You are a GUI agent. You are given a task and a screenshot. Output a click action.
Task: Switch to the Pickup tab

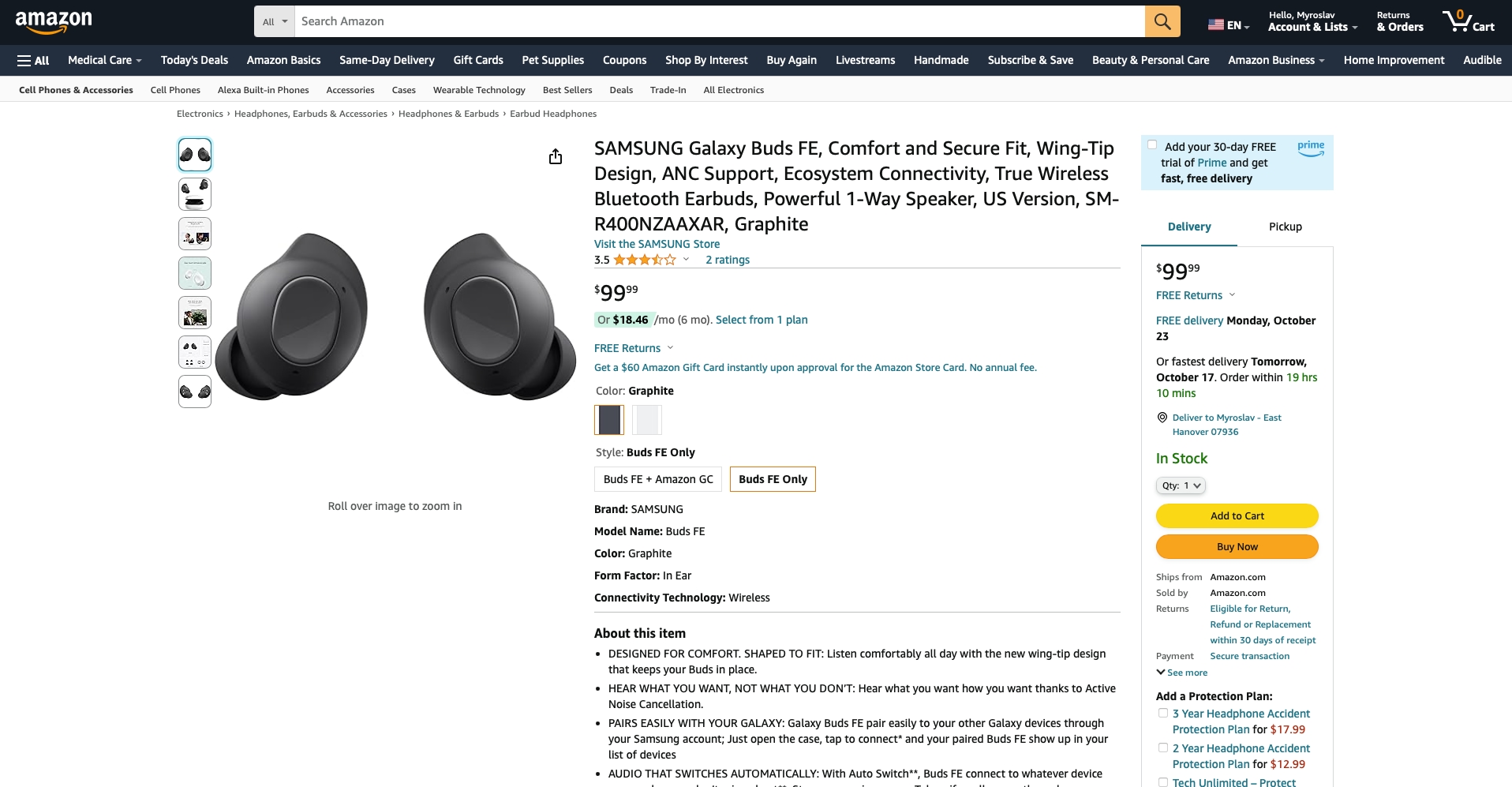[x=1285, y=227]
